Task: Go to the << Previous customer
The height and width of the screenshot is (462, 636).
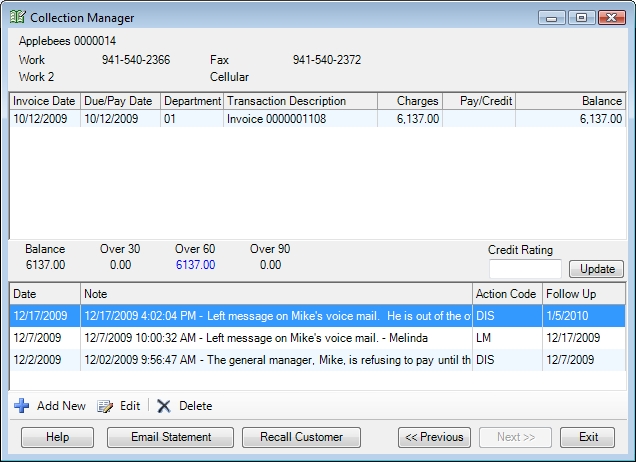Action: (435, 437)
